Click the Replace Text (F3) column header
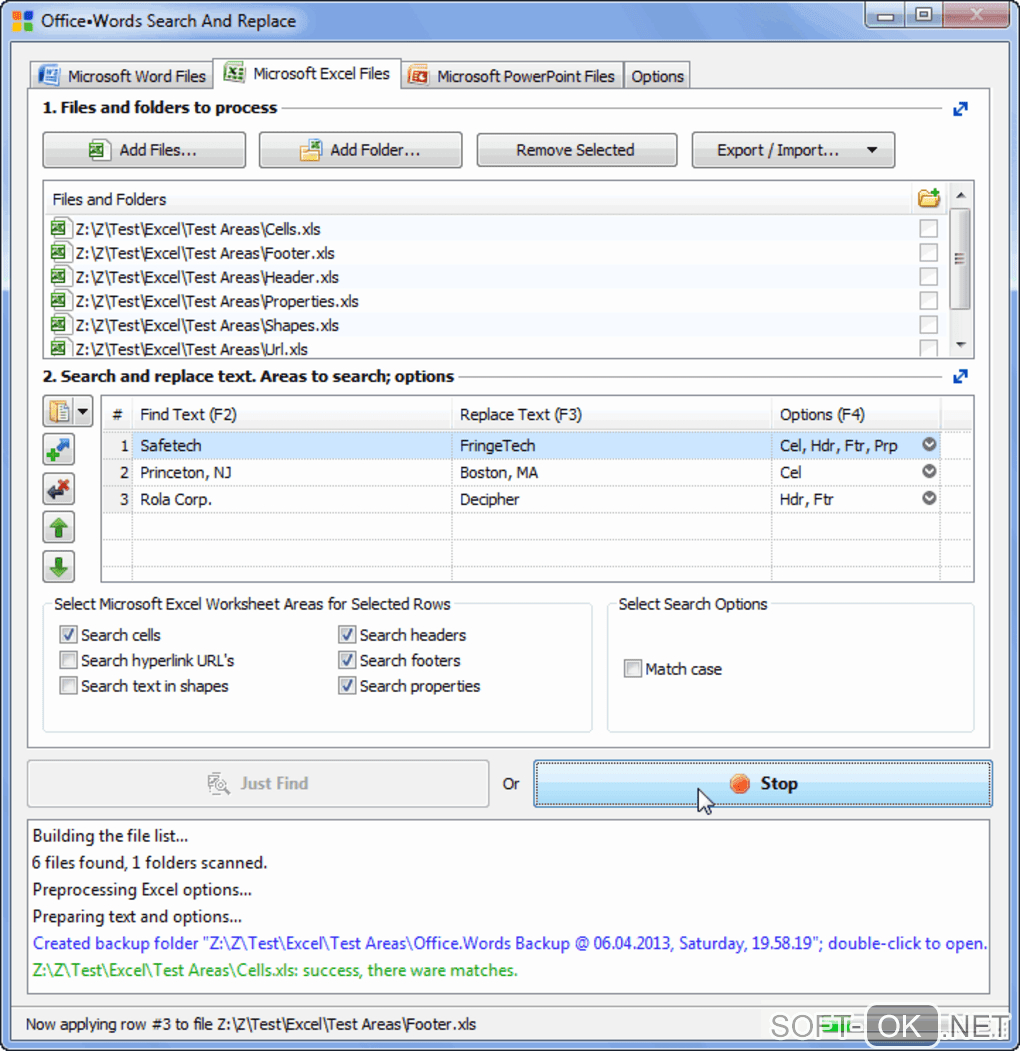This screenshot has width=1020, height=1051. pyautogui.click(x=611, y=414)
